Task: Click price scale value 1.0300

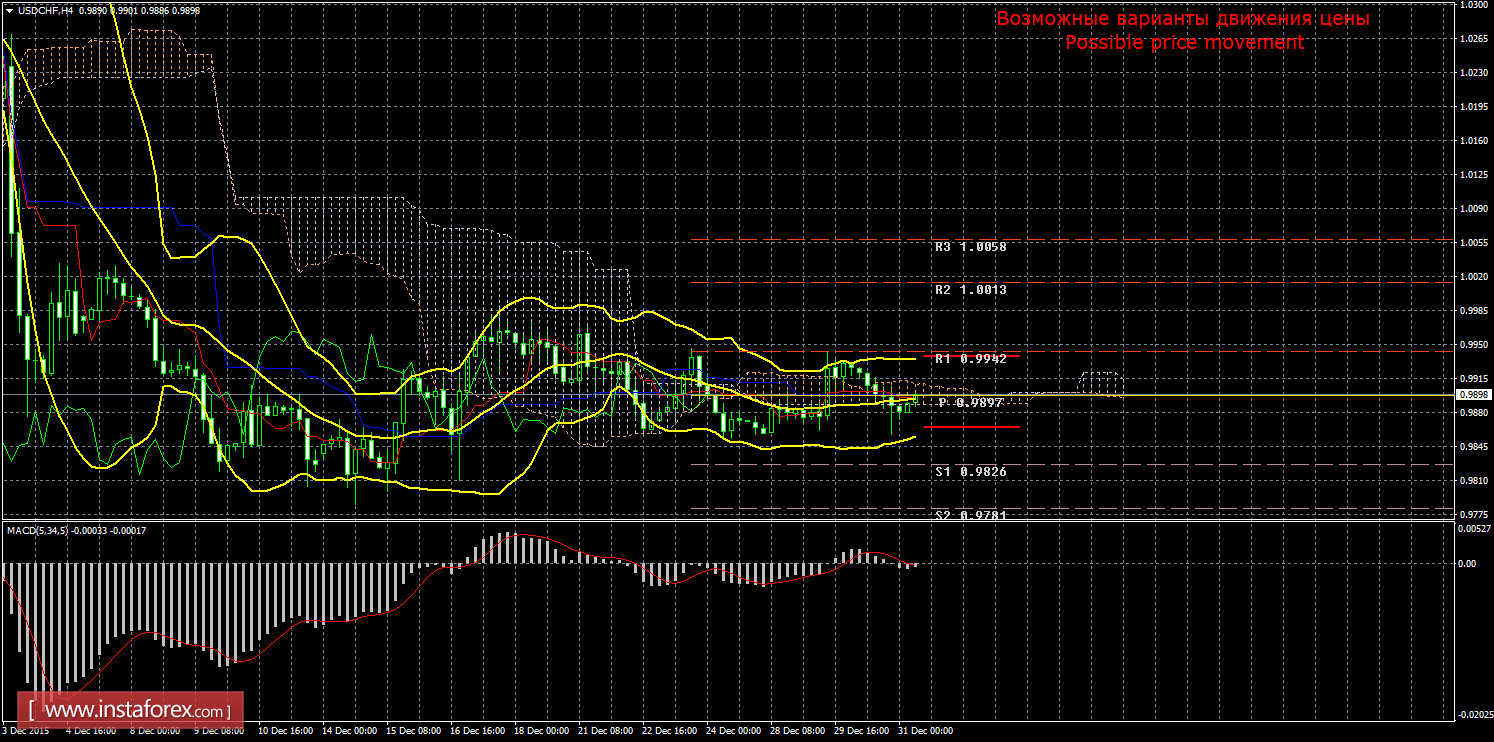Action: (x=1474, y=5)
